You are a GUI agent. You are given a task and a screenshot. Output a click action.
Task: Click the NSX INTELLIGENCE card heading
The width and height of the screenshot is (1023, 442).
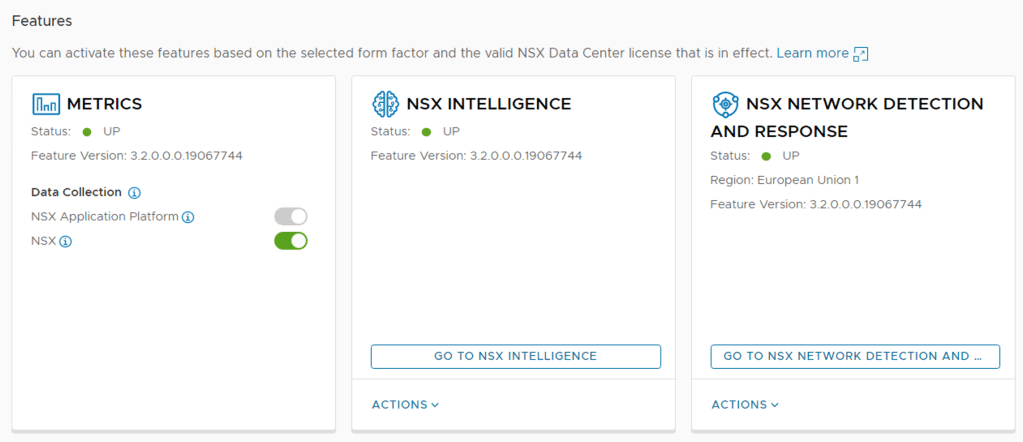point(488,103)
